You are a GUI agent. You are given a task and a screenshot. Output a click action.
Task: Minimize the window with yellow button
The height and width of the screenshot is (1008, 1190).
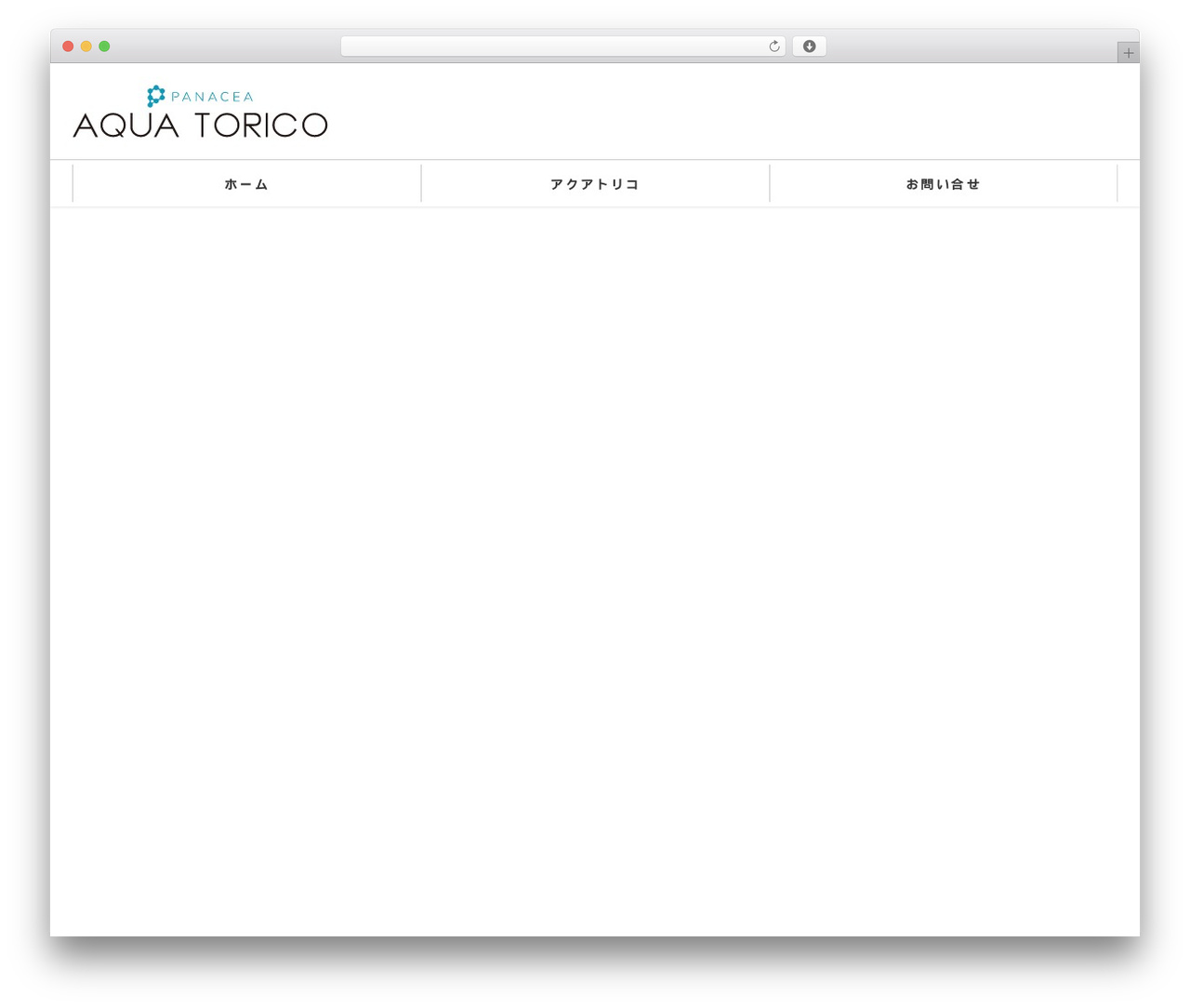point(86,46)
